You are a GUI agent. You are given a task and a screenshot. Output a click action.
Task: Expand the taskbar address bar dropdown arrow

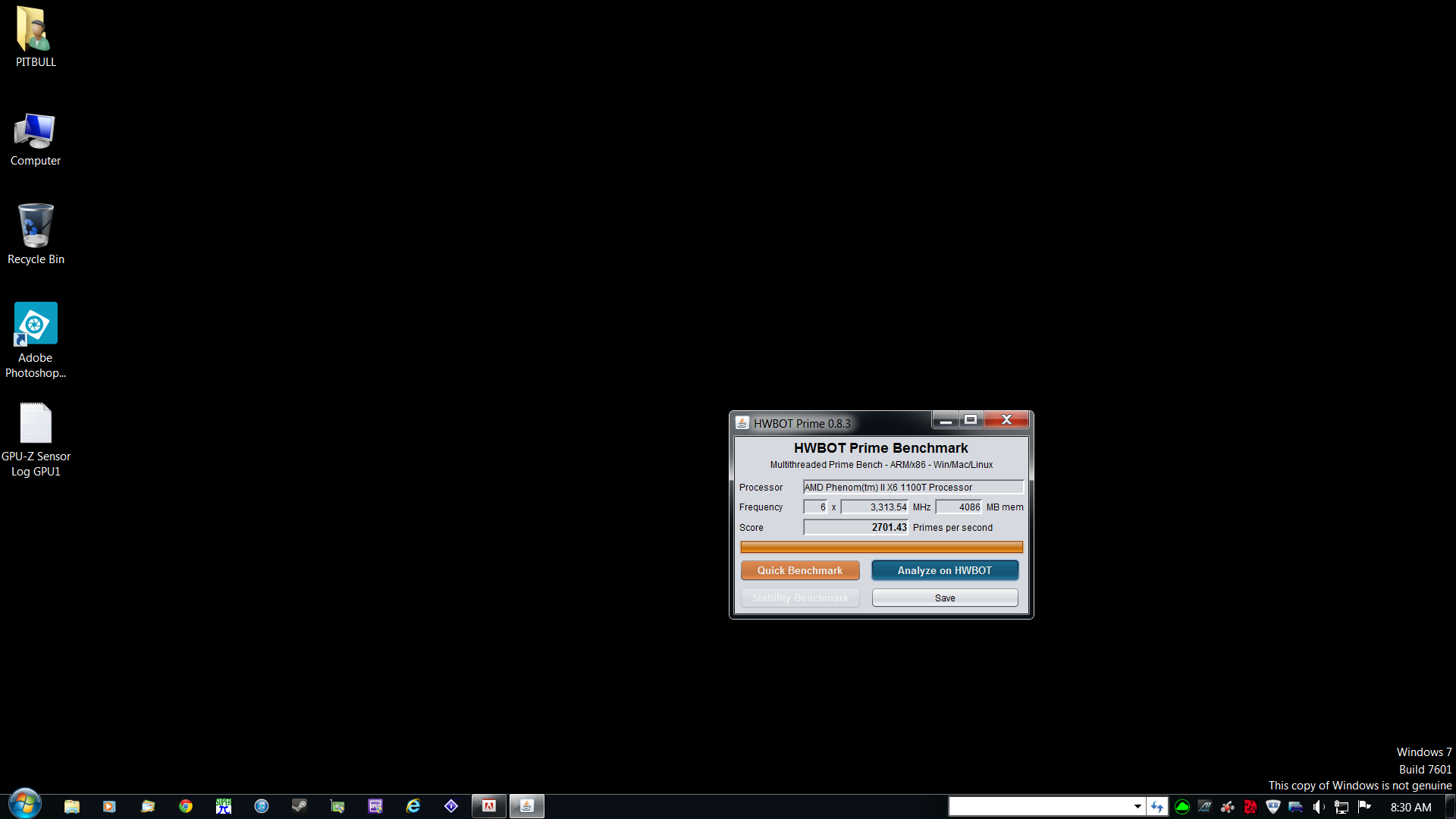(1137, 807)
